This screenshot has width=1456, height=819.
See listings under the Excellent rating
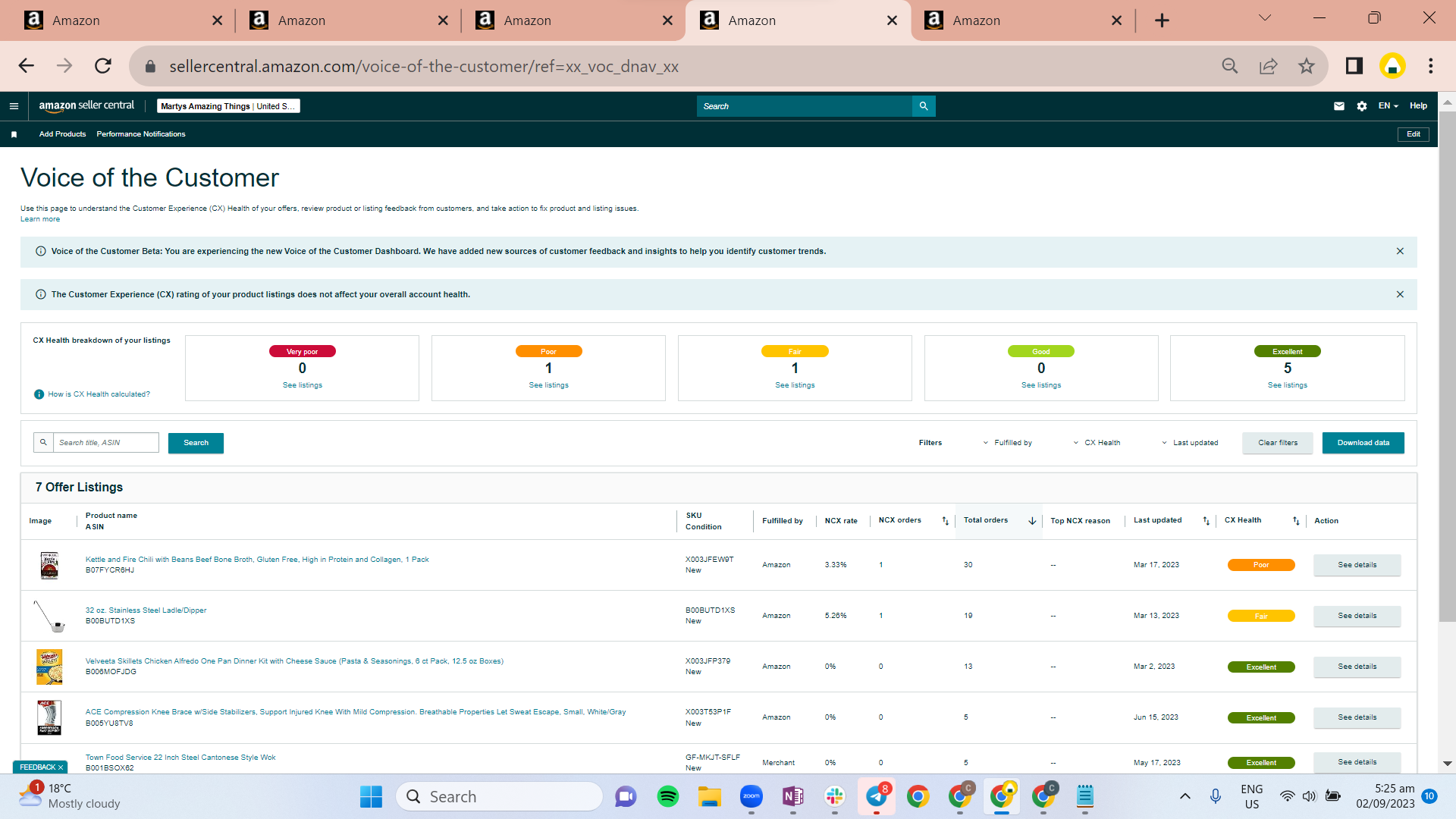(1288, 385)
